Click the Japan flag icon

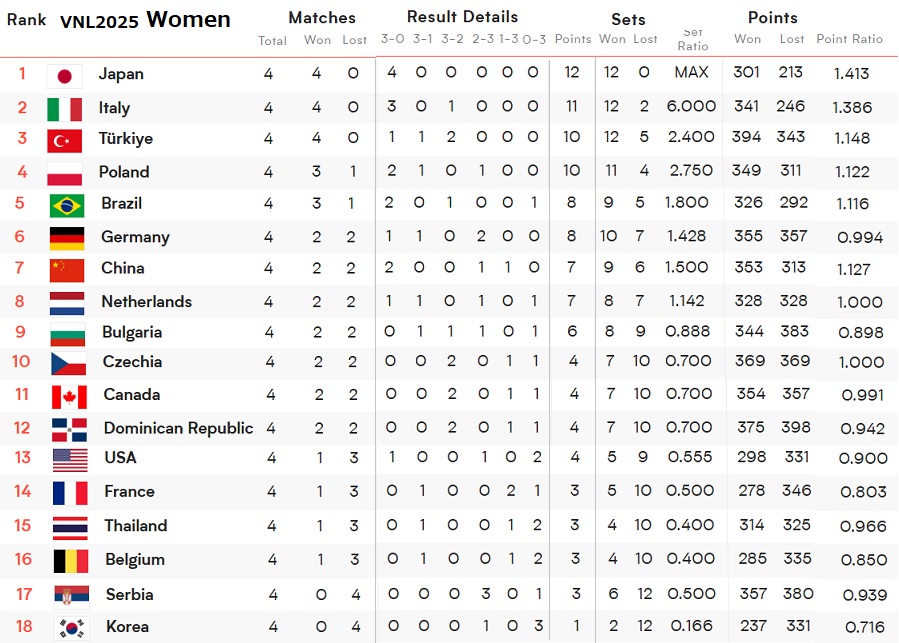[64, 76]
